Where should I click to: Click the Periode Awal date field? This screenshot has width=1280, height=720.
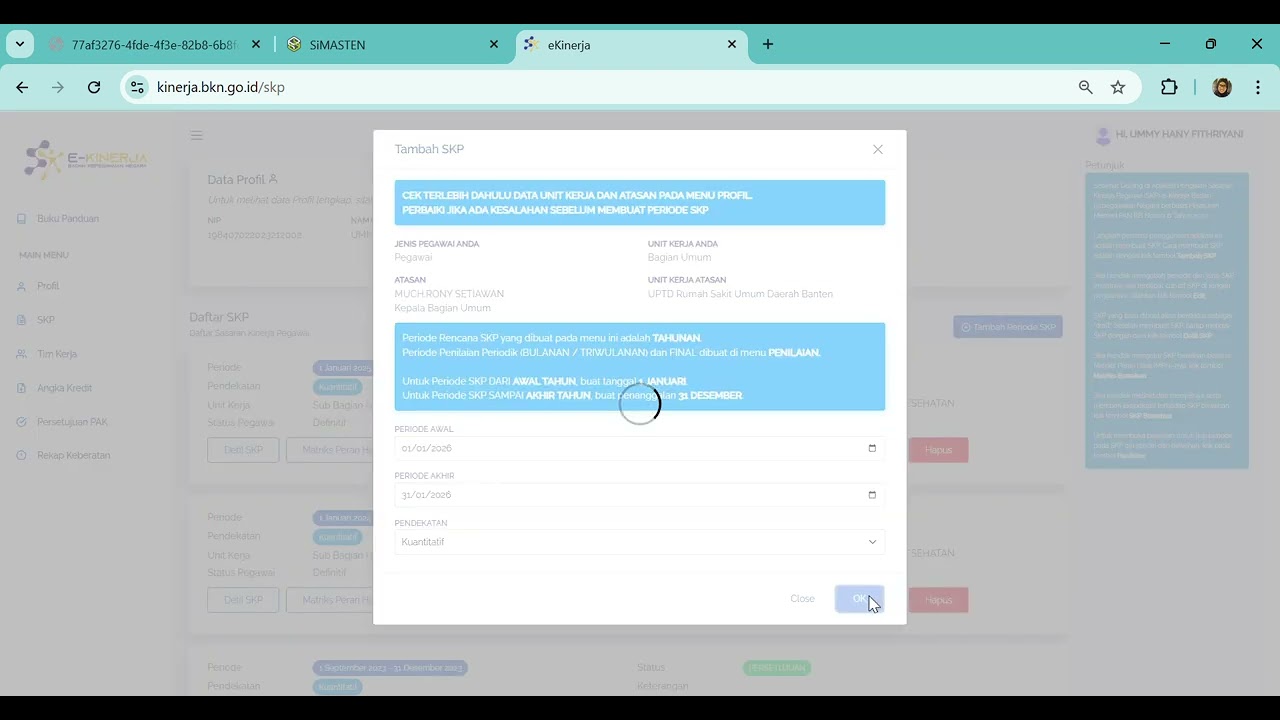click(640, 448)
